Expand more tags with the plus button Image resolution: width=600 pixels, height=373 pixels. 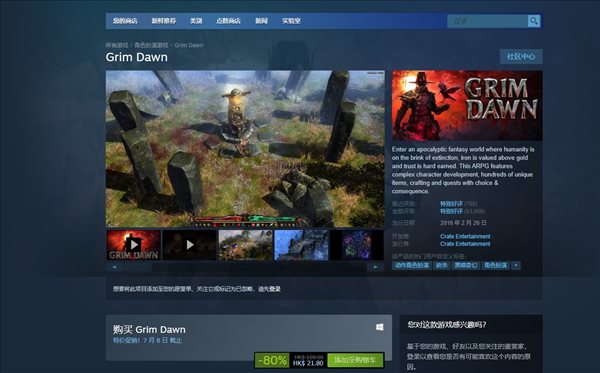[x=516, y=265]
